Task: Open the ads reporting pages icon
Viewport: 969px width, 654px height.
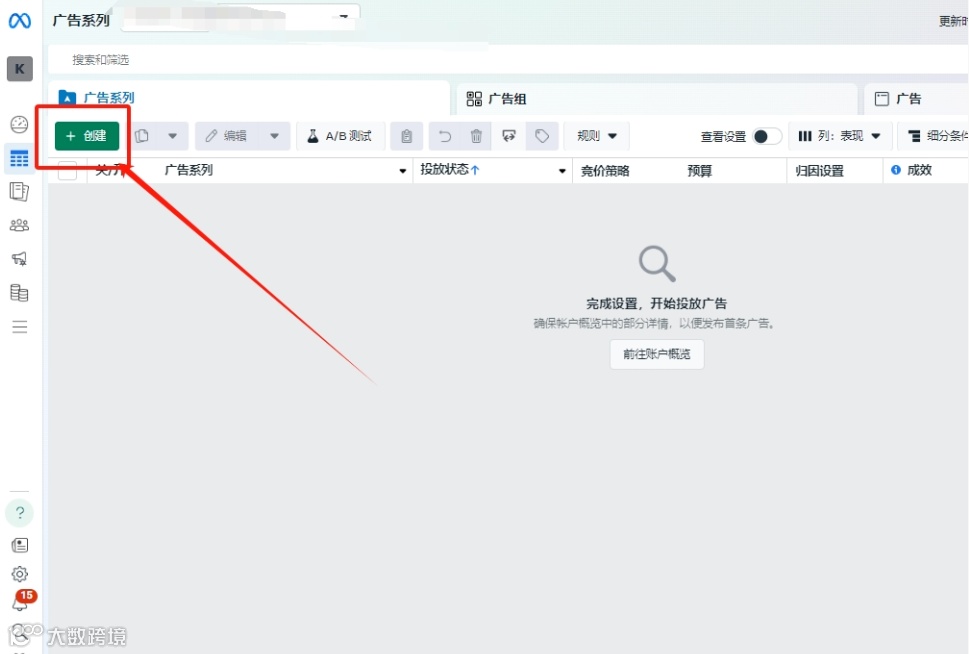Action: 19,192
